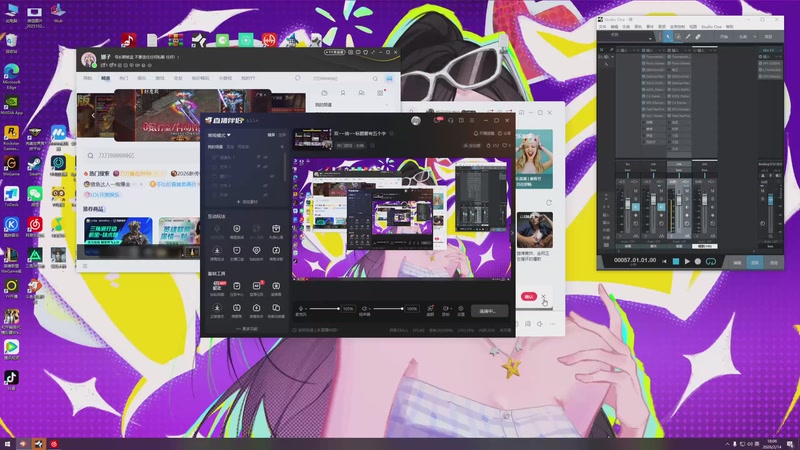The width and height of the screenshot is (800, 450).
Task: Toggle the Loop button in Studio One transport
Action: pos(710,261)
